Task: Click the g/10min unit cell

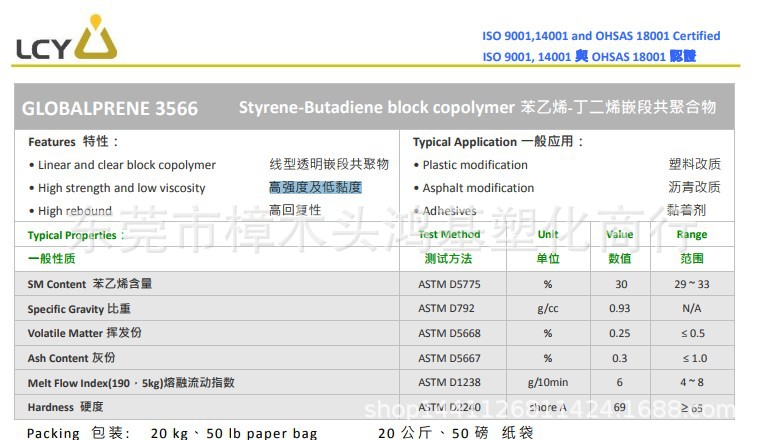Action: (x=548, y=382)
